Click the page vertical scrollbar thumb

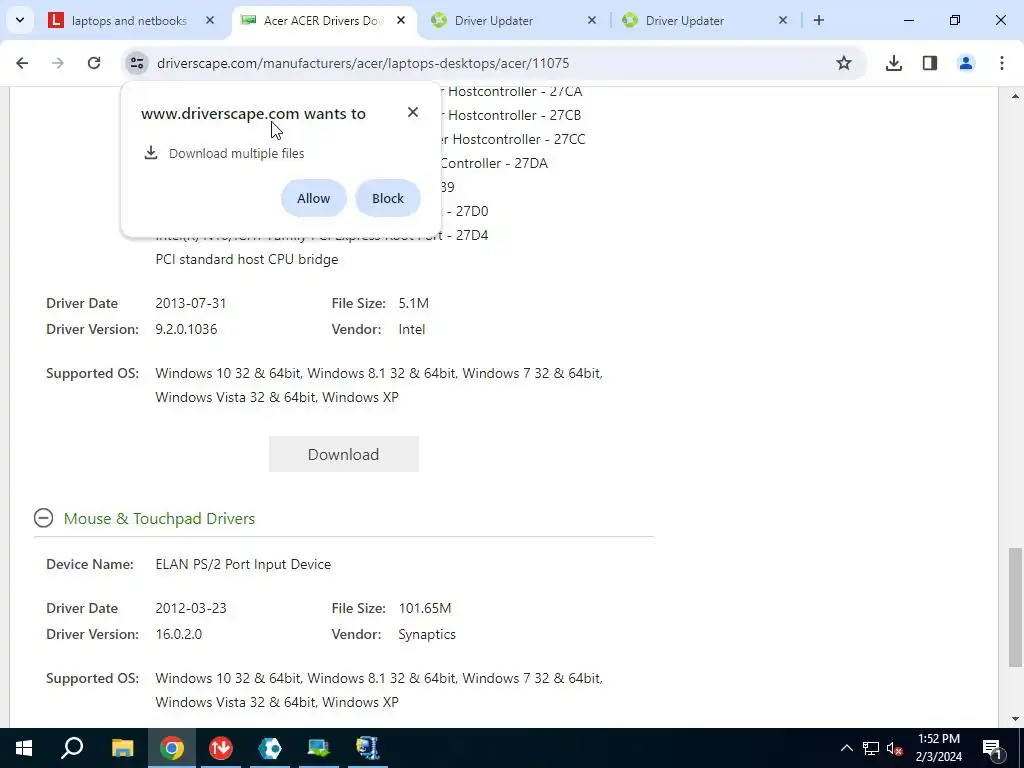1016,607
